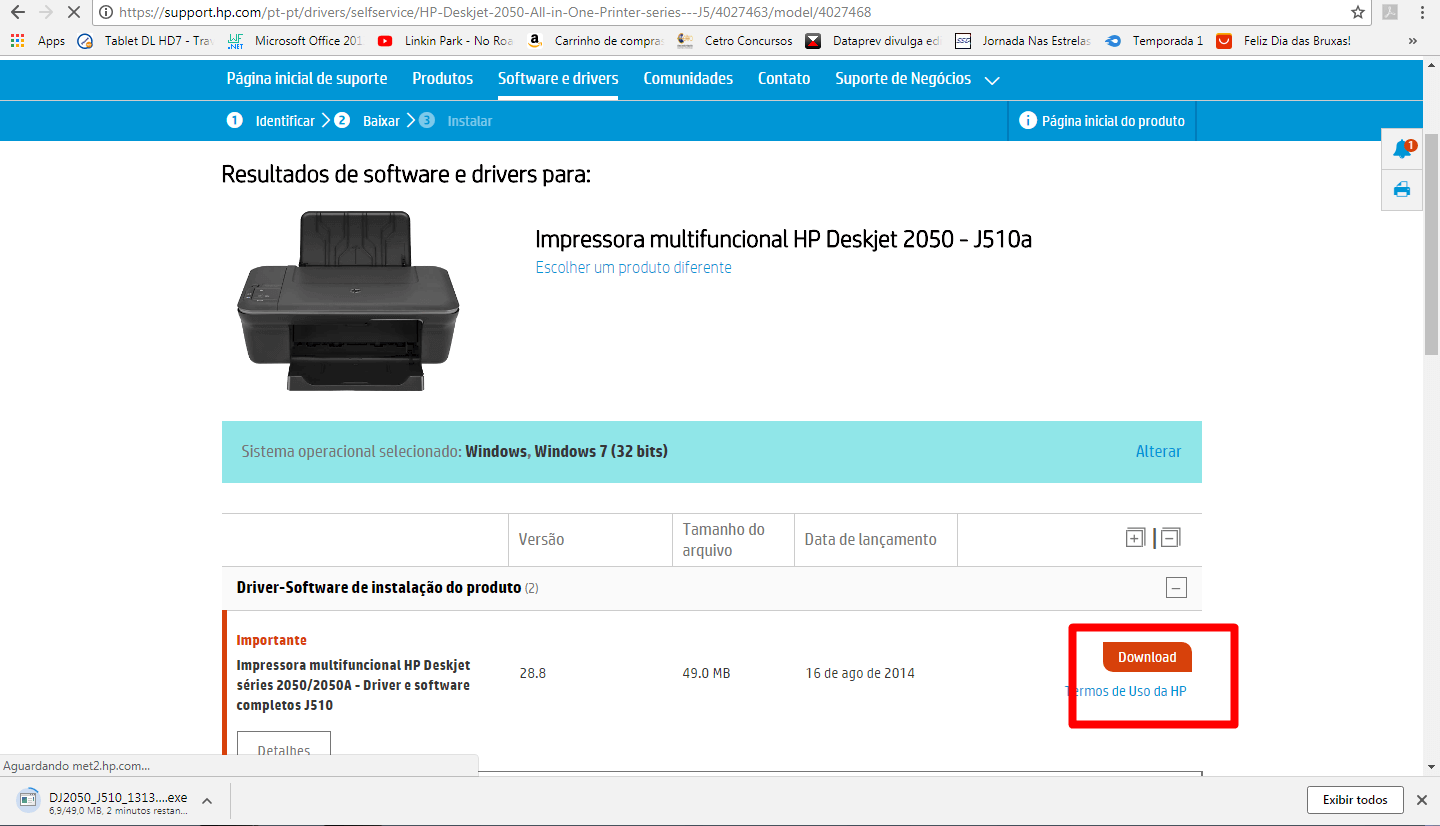Screen dimensions: 1440x826
Task: Close the downloads bar
Action: click(x=1422, y=800)
